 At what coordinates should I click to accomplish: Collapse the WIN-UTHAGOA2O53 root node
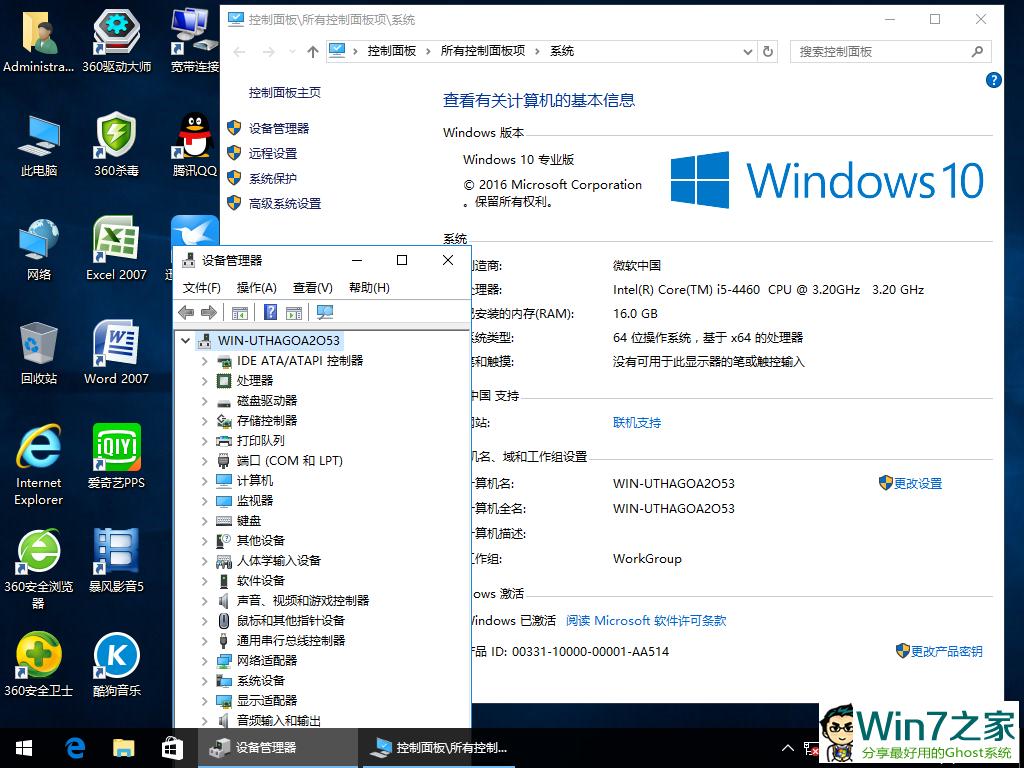coord(185,340)
